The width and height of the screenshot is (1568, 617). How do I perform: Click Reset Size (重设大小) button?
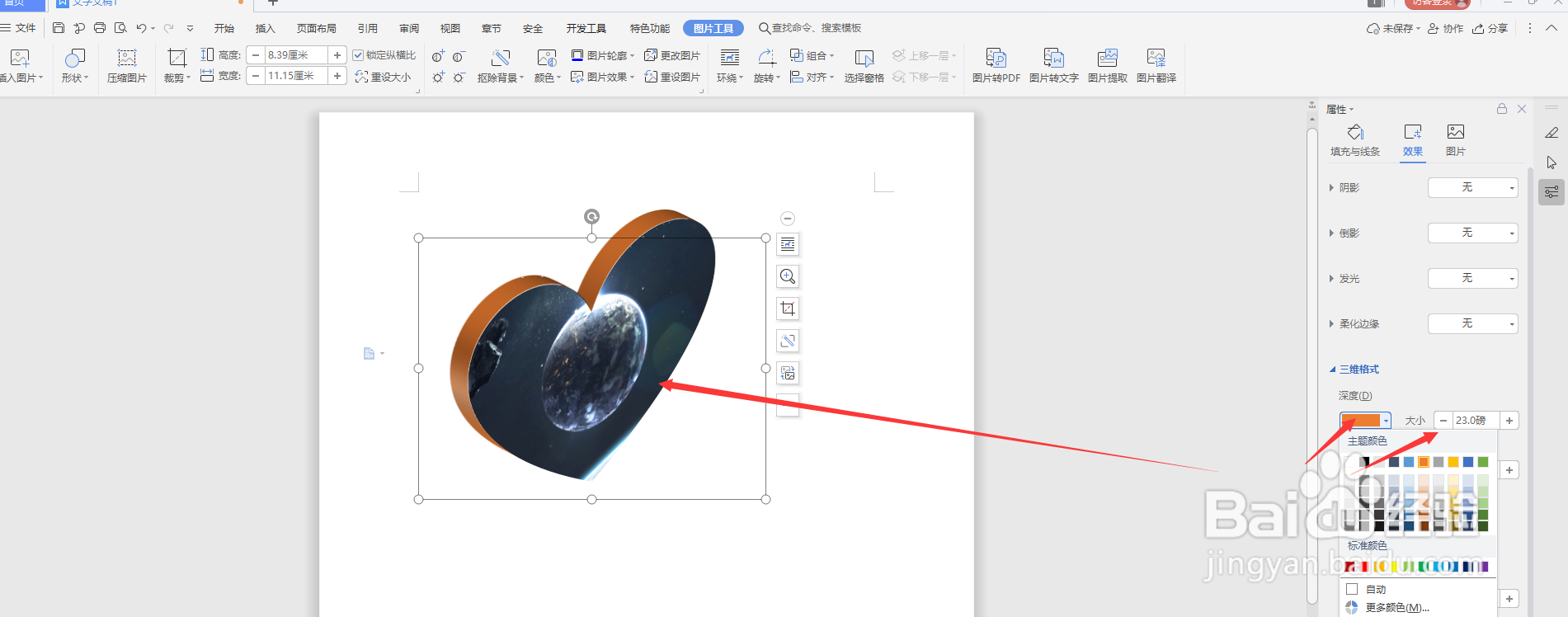383,77
